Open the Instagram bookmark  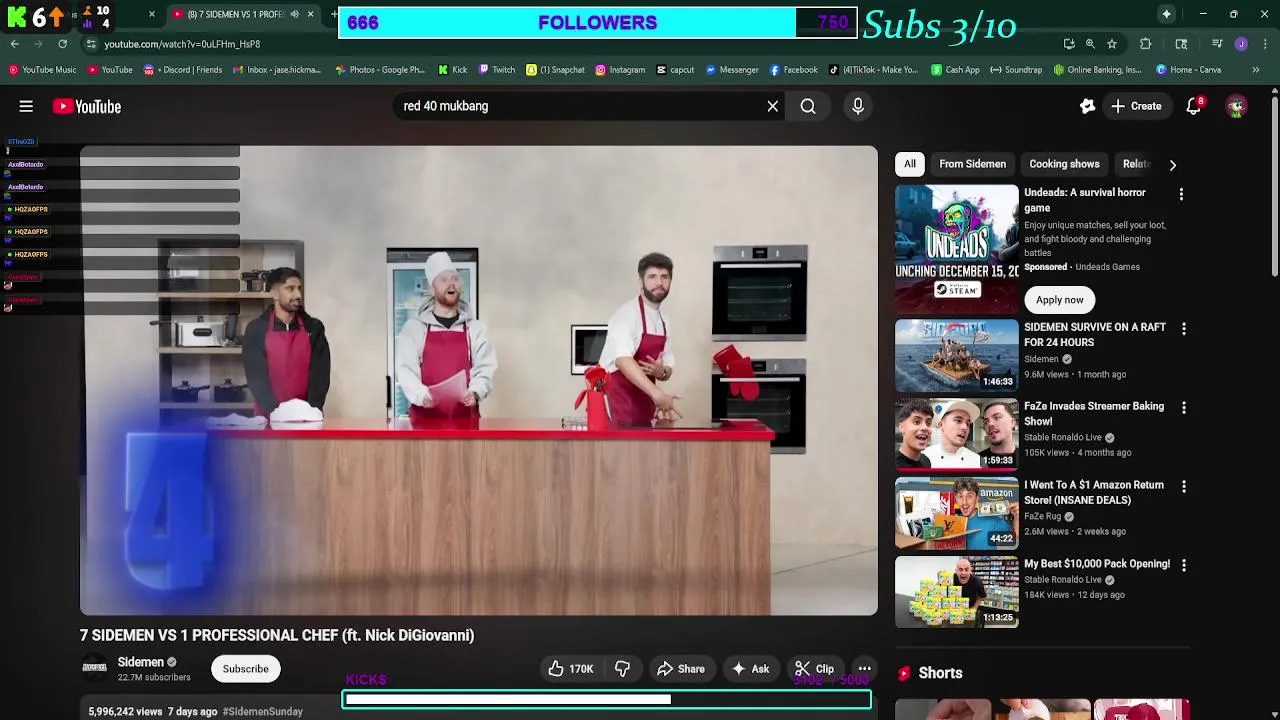click(x=620, y=70)
